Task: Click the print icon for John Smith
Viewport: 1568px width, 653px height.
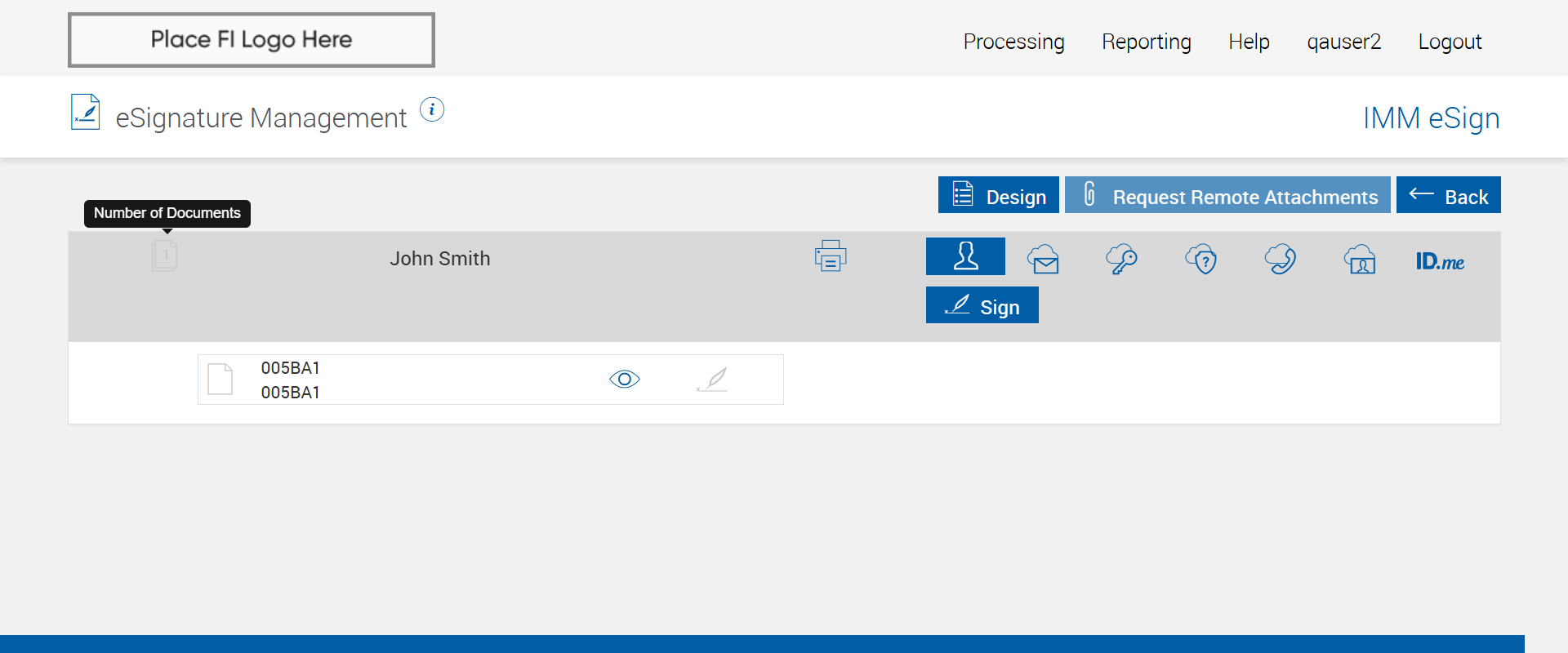Action: [830, 256]
